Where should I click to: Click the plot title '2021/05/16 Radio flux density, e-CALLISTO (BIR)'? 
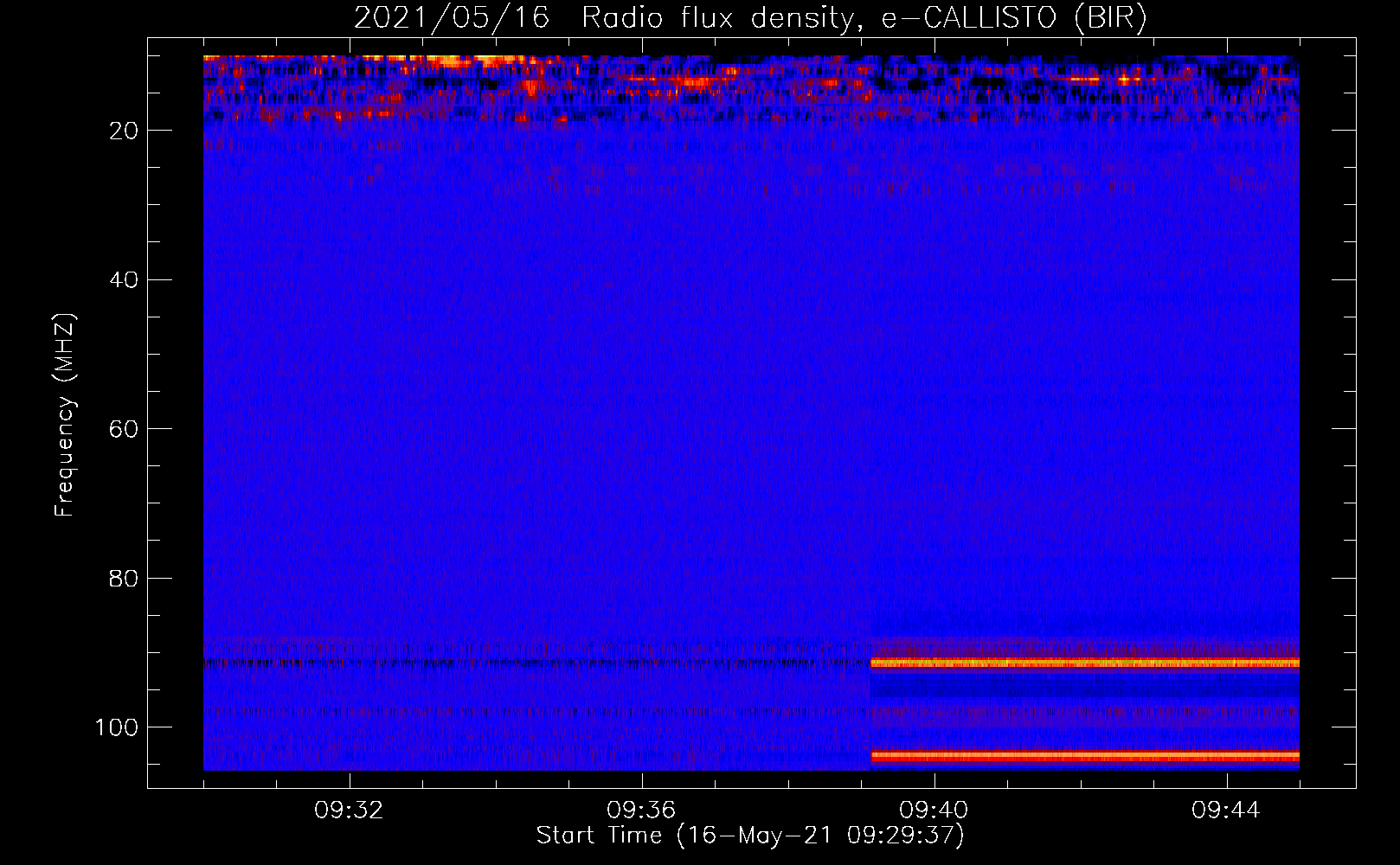click(750, 18)
